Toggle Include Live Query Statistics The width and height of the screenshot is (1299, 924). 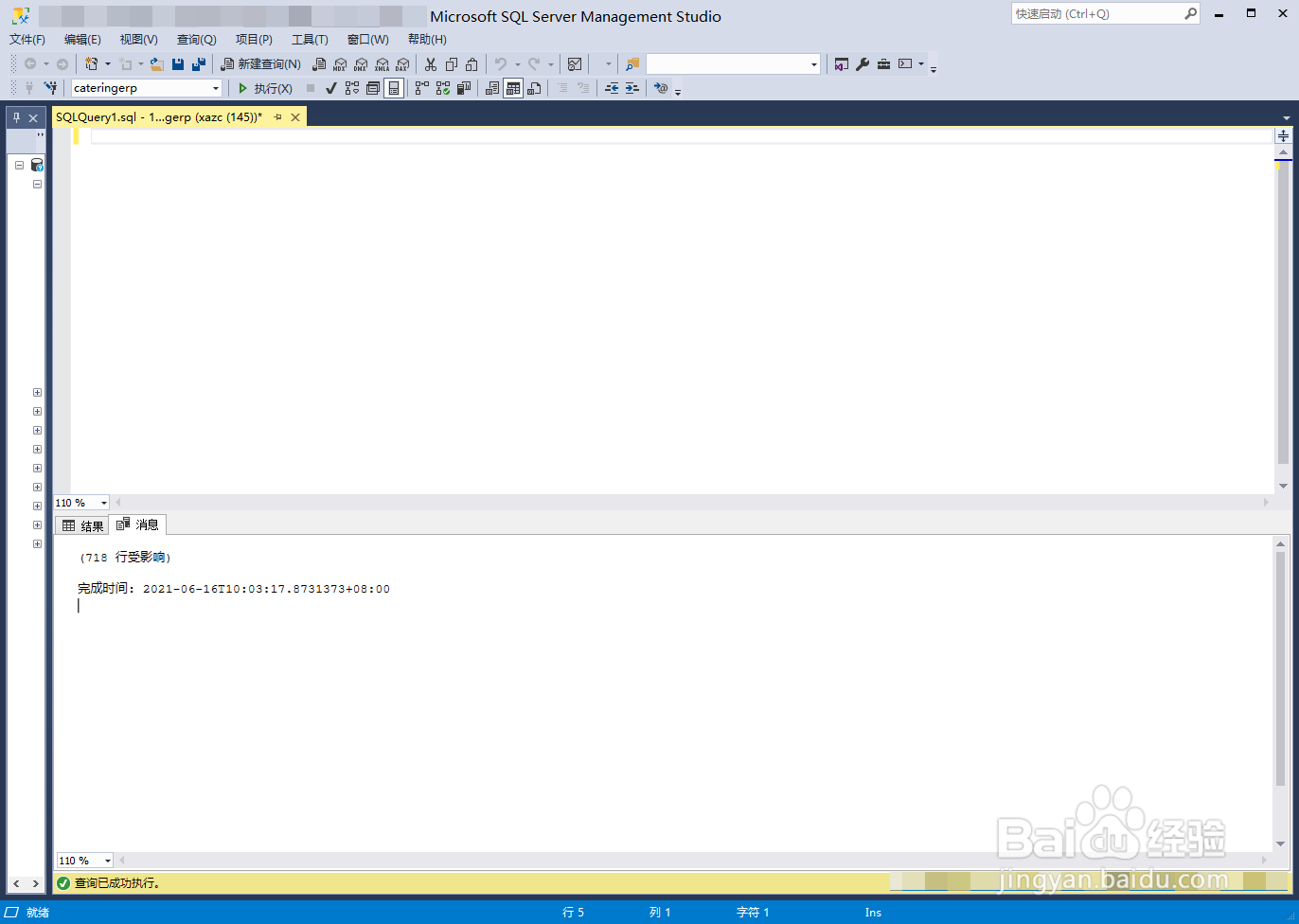pos(443,88)
